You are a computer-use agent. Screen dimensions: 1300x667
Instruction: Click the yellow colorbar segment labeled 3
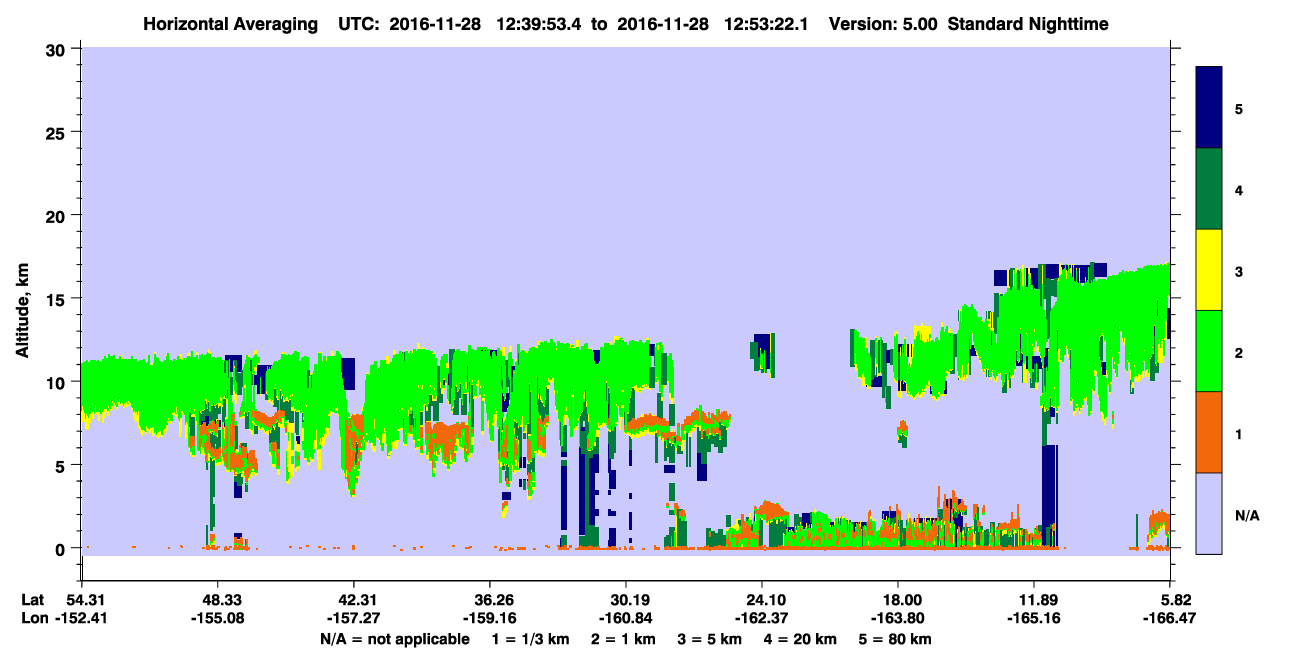[1209, 270]
